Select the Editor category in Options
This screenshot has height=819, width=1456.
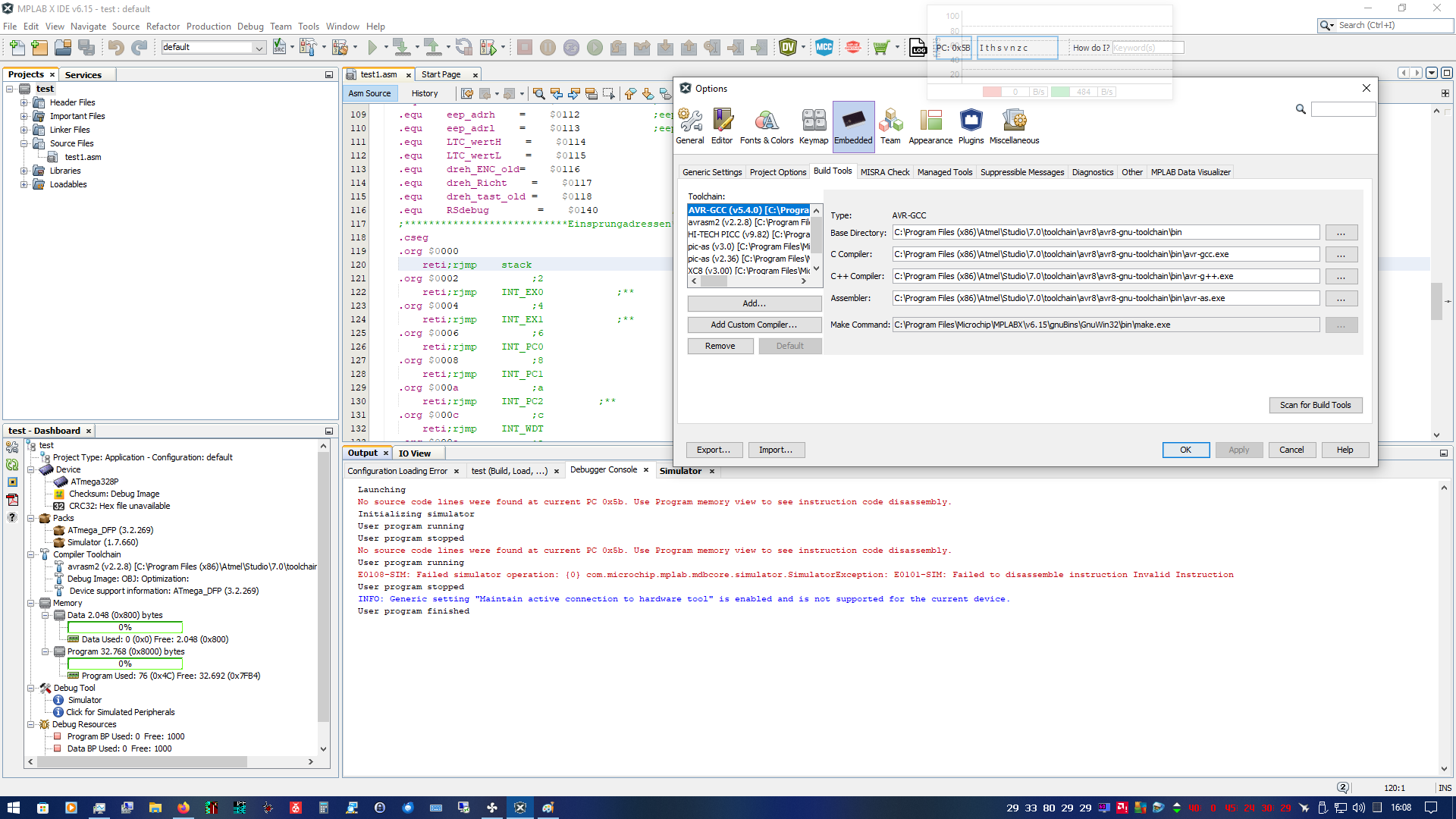coord(722,126)
